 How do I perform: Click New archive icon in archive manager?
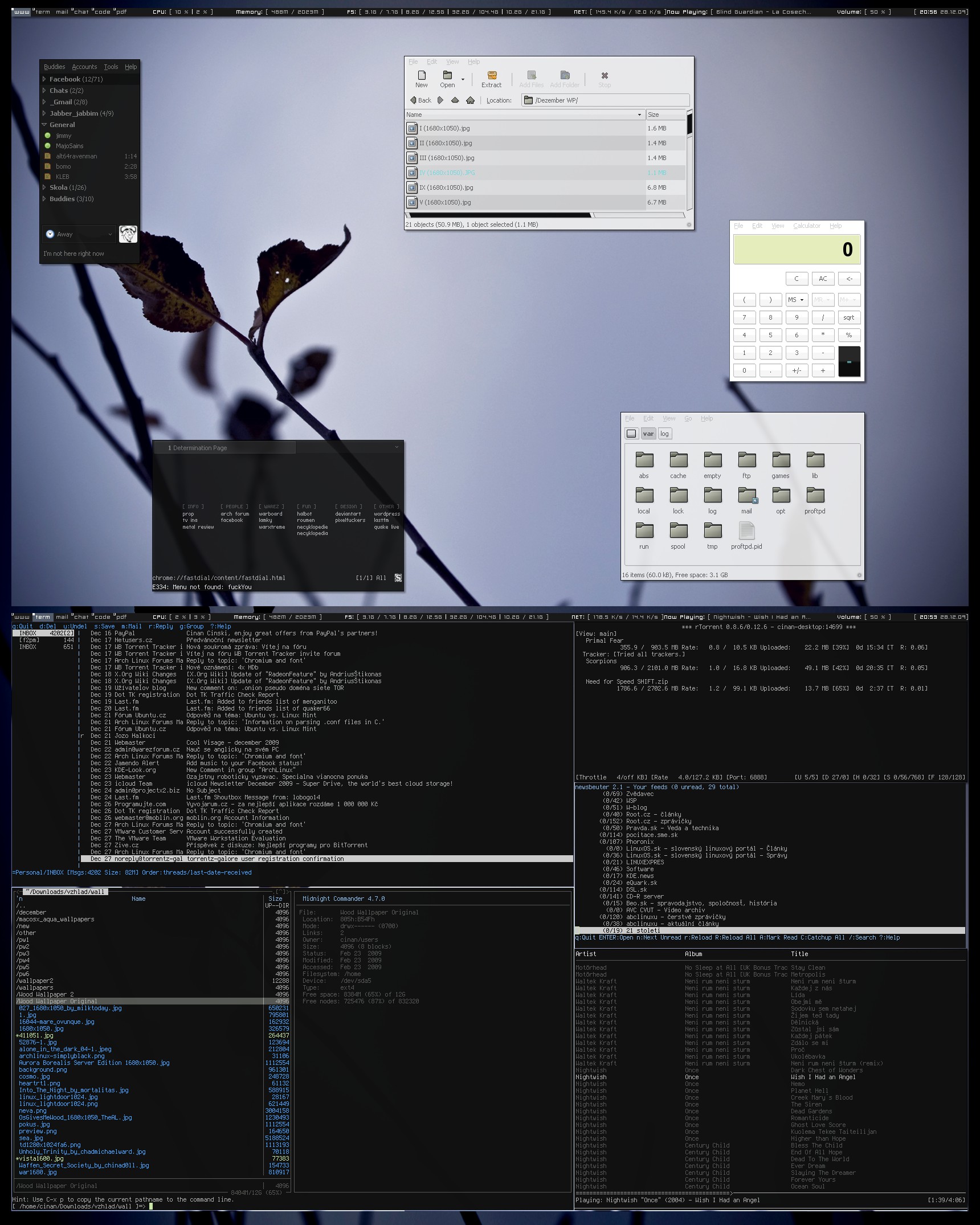click(422, 75)
